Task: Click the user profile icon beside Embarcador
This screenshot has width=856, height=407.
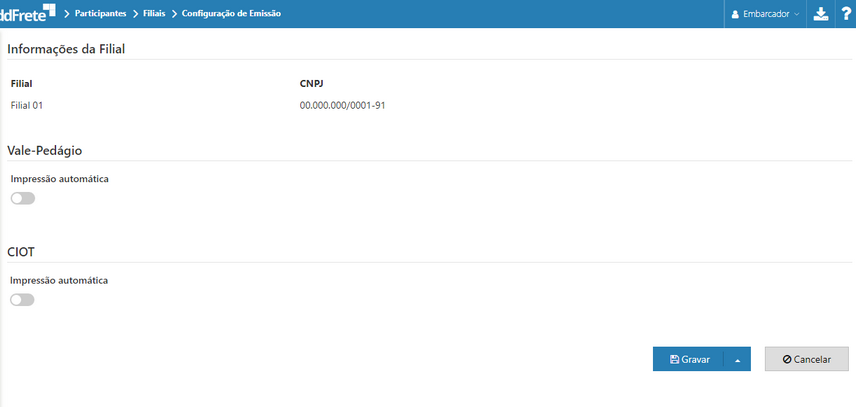Action: click(735, 14)
